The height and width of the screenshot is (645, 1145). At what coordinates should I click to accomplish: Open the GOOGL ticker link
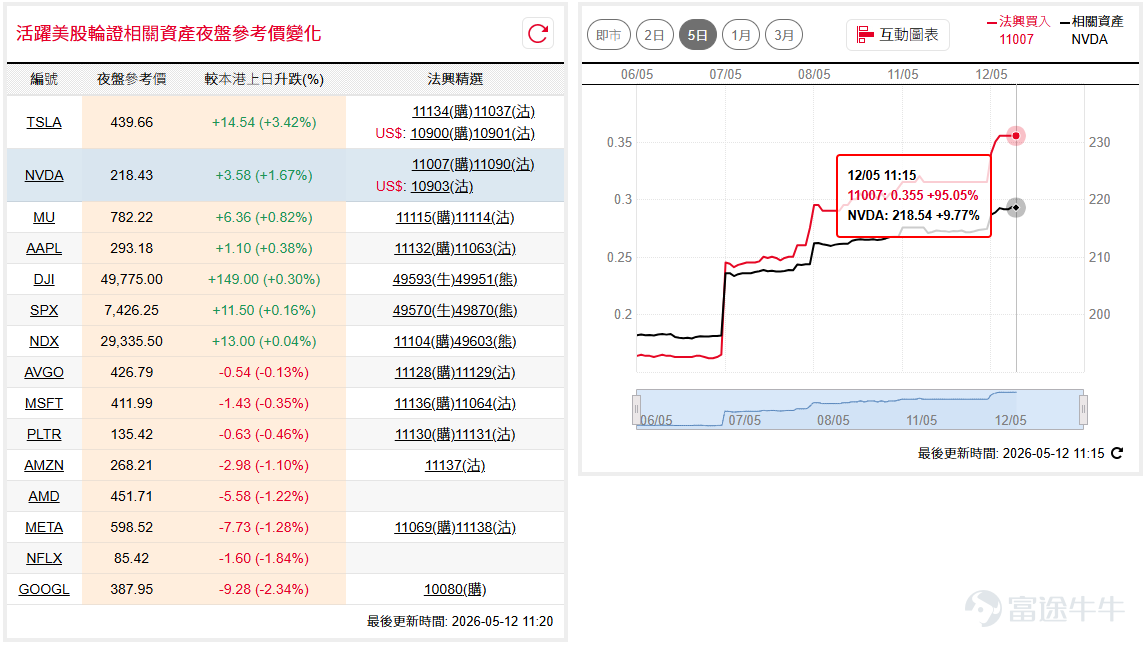click(x=44, y=589)
